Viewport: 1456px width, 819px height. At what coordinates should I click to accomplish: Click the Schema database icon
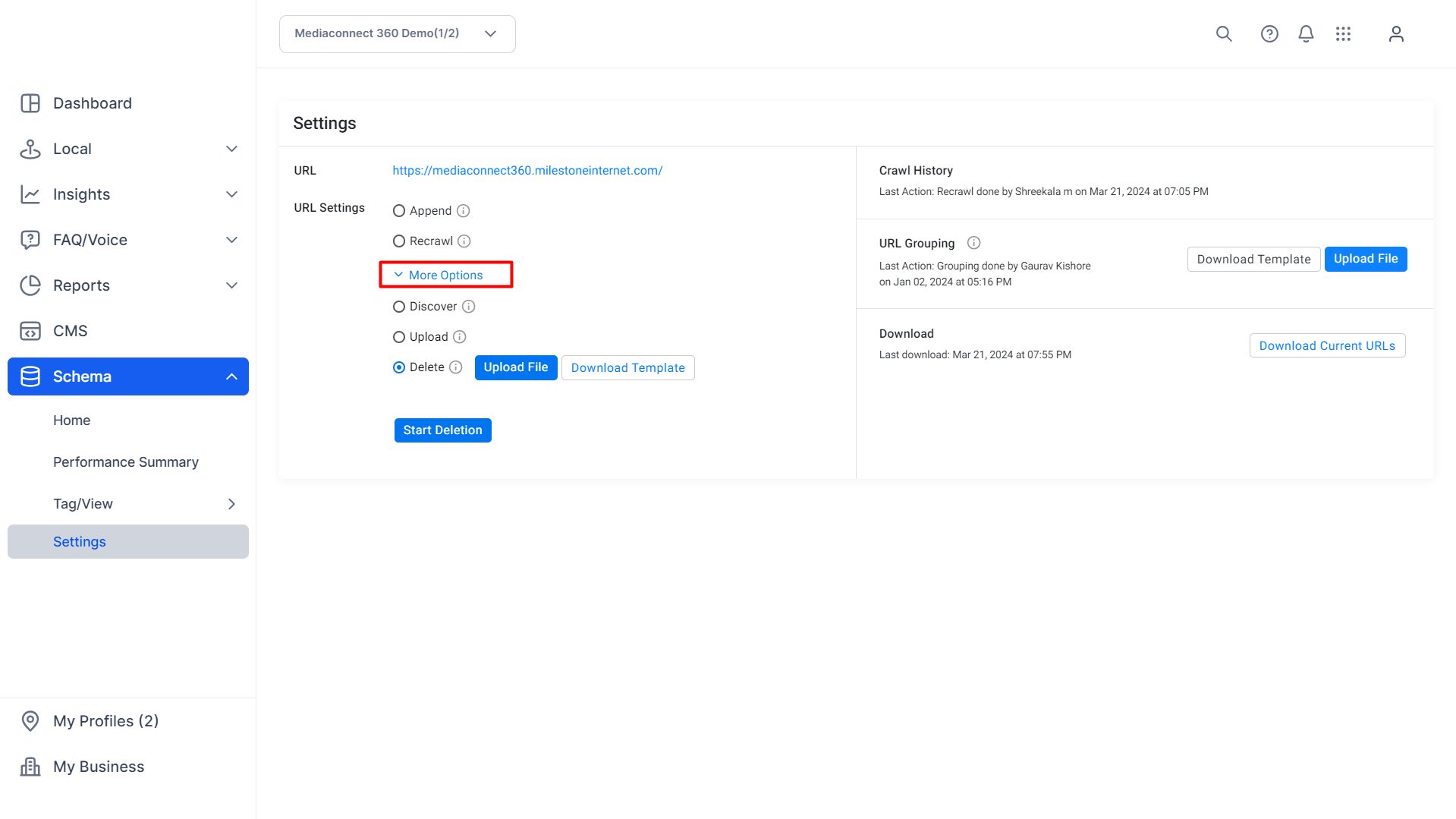(30, 376)
